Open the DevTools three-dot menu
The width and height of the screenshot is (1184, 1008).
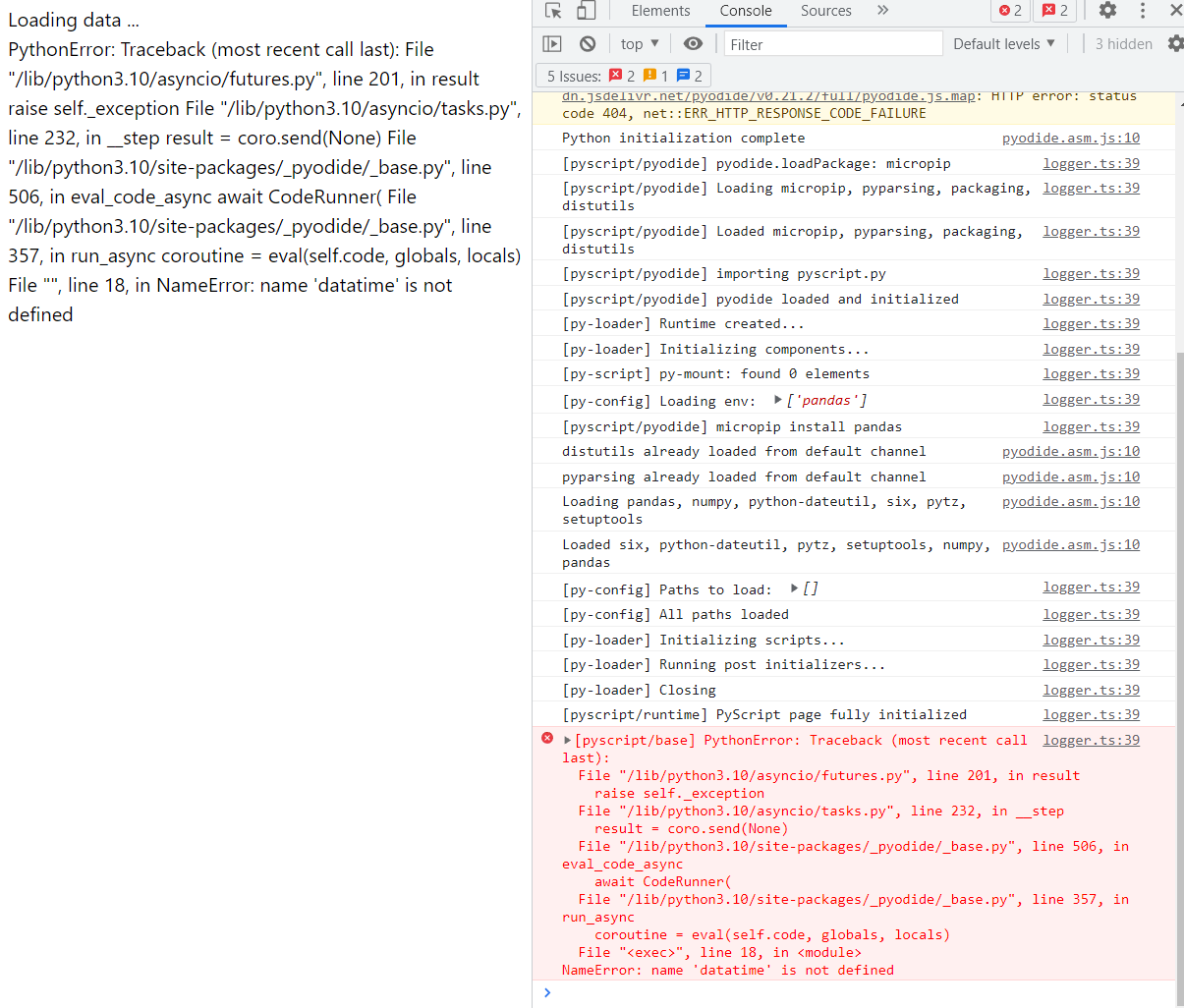pos(1142,11)
